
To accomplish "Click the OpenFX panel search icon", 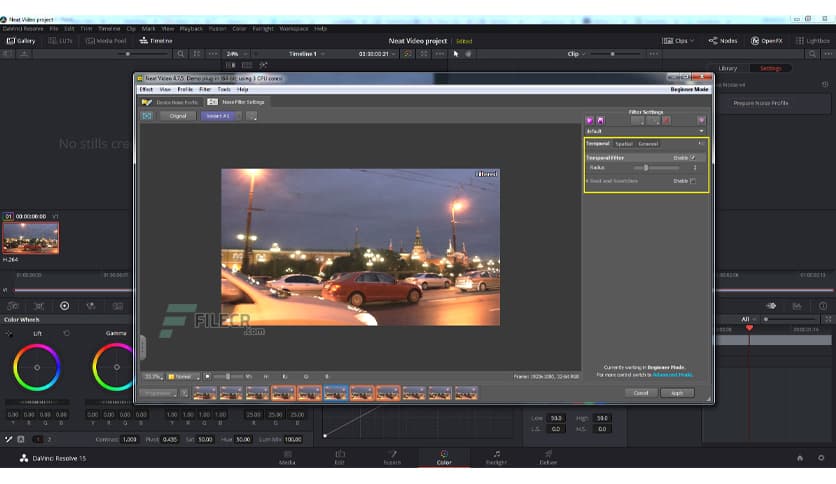I will pyautogui.click(x=812, y=54).
